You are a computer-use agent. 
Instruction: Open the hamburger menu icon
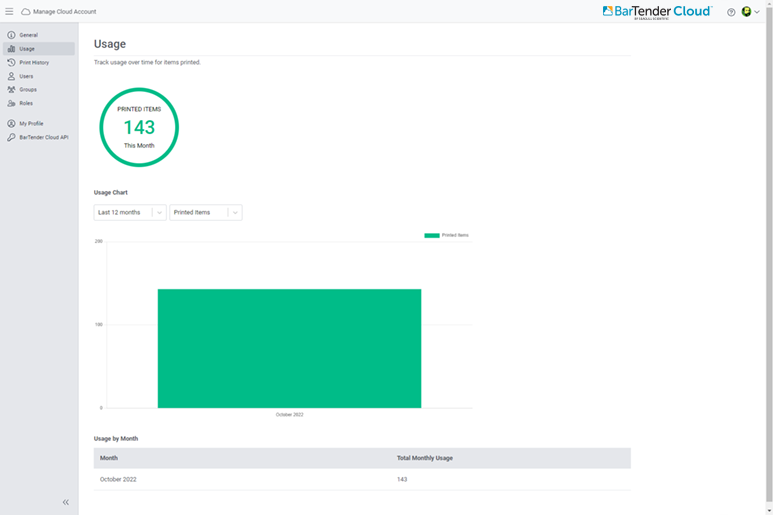tap(9, 12)
